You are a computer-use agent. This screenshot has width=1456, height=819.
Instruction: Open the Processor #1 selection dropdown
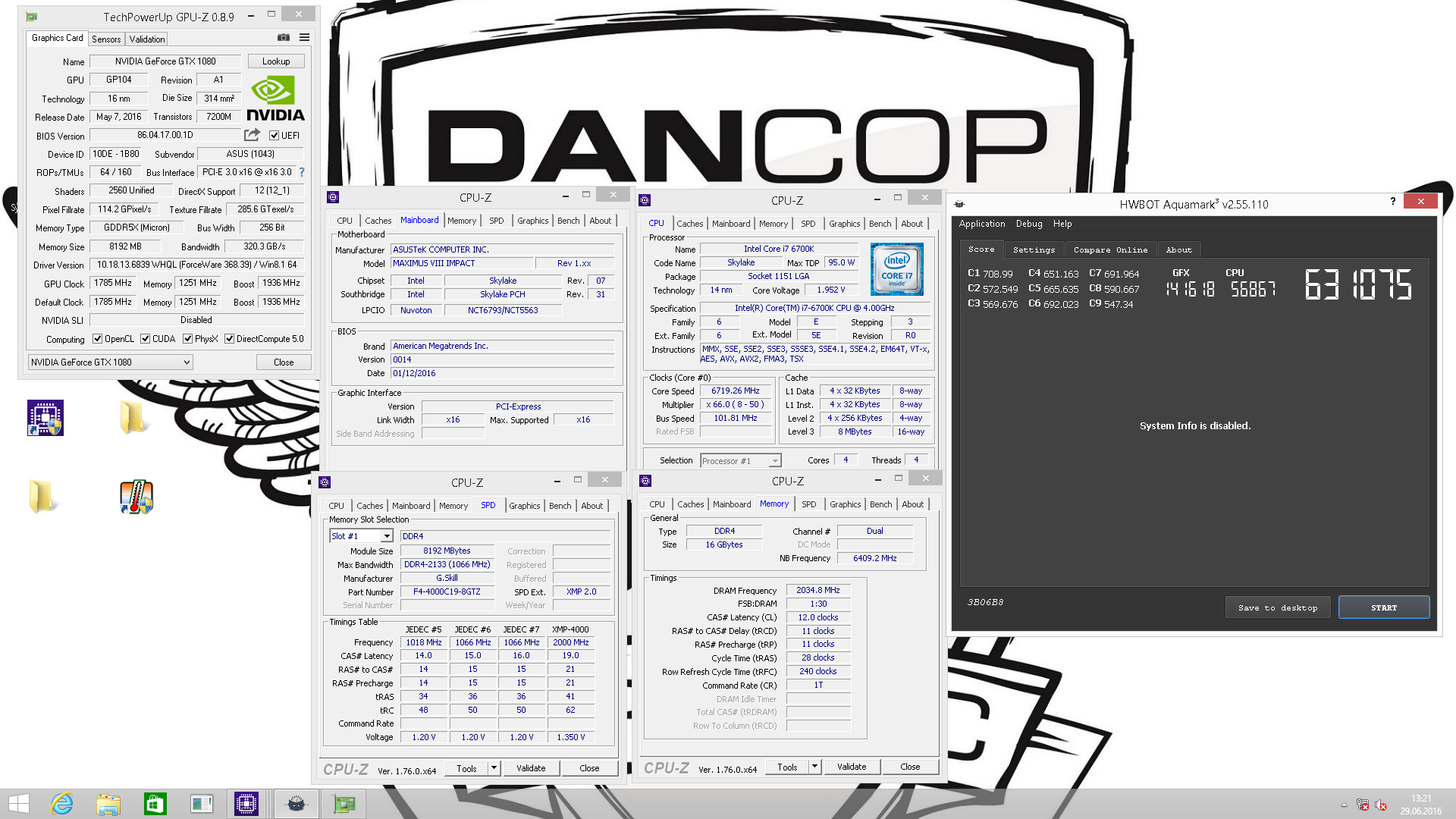[x=740, y=461]
